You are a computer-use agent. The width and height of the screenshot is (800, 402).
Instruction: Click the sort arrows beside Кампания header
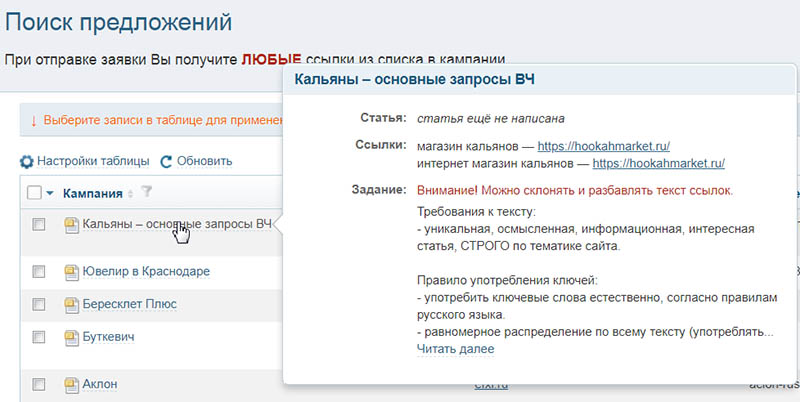(131, 193)
